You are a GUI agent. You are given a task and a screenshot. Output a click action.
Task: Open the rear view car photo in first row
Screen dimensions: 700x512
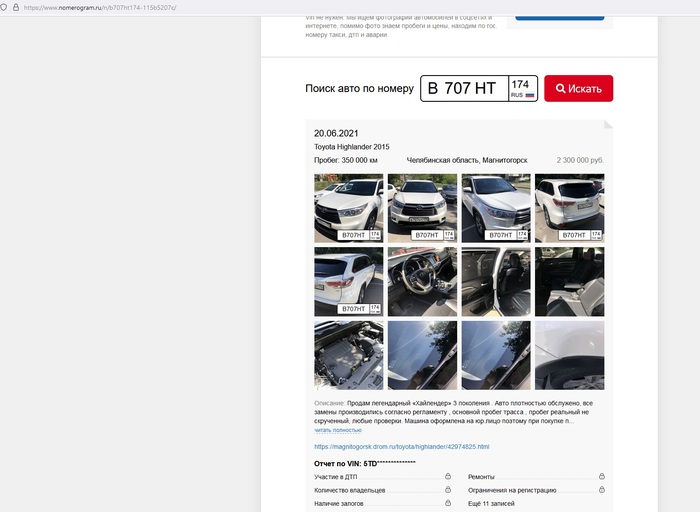point(570,208)
